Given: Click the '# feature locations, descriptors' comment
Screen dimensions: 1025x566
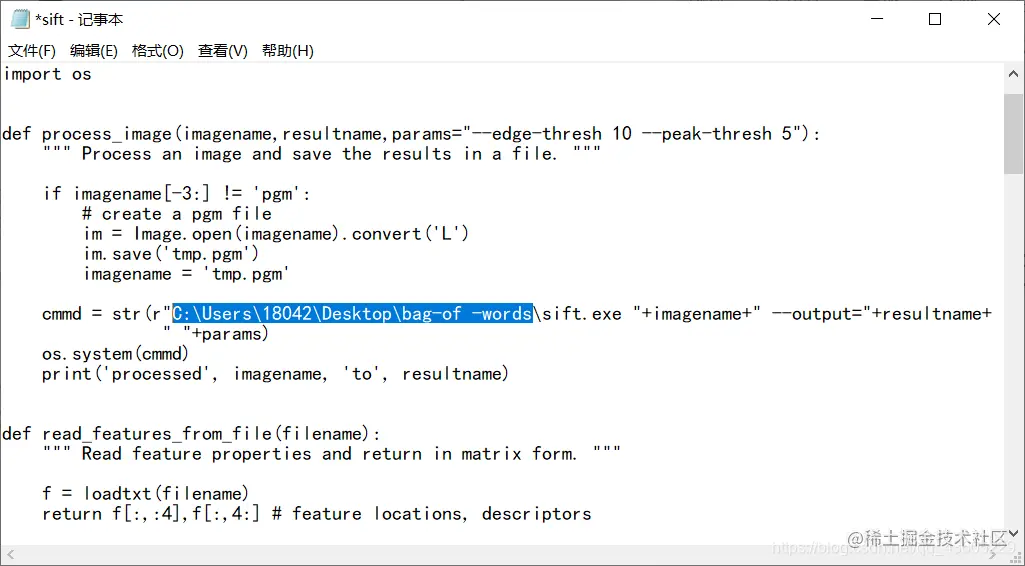Looking at the screenshot, I should pos(431,514).
